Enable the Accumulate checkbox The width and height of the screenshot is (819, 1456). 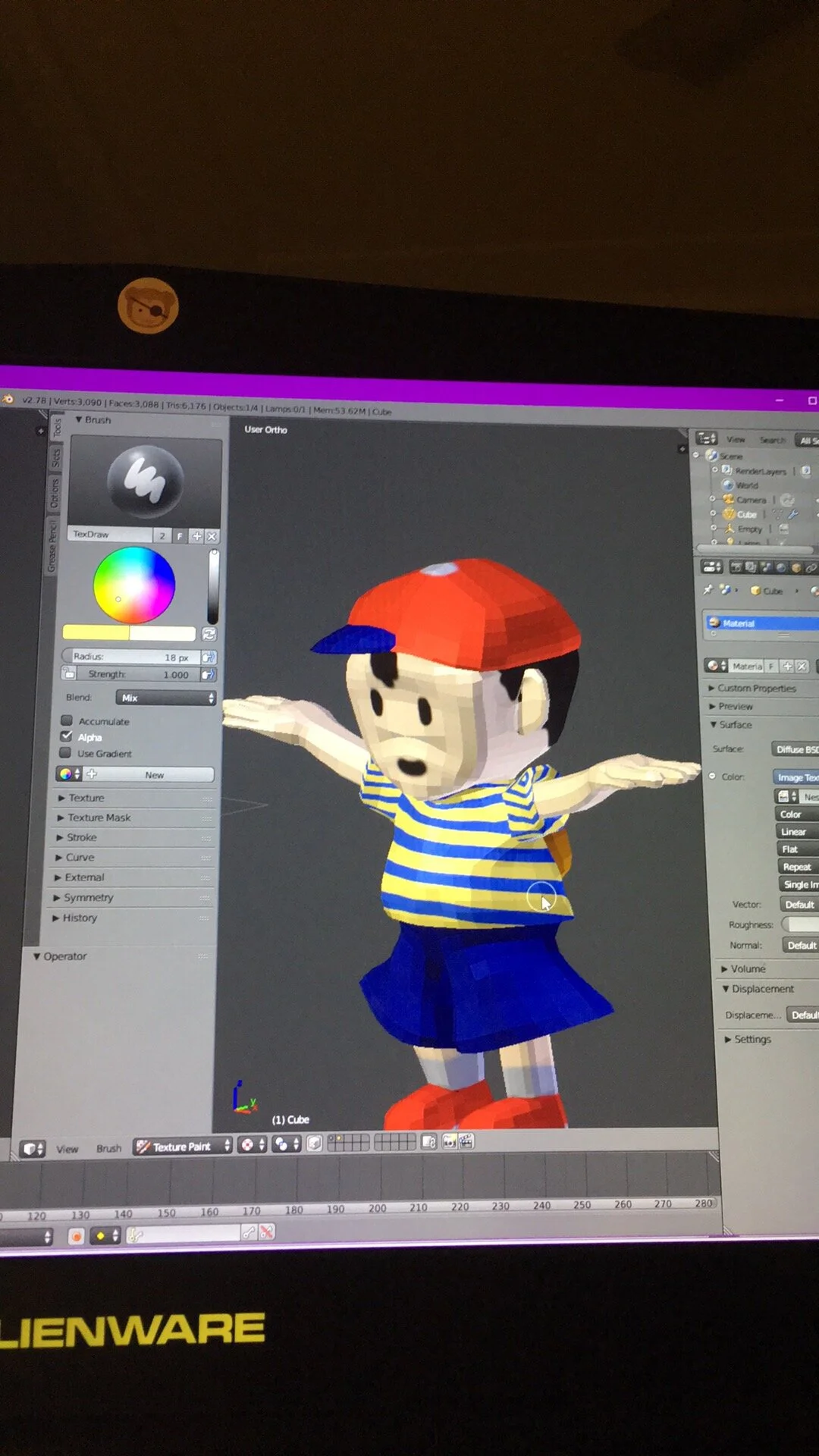pyautogui.click(x=67, y=720)
